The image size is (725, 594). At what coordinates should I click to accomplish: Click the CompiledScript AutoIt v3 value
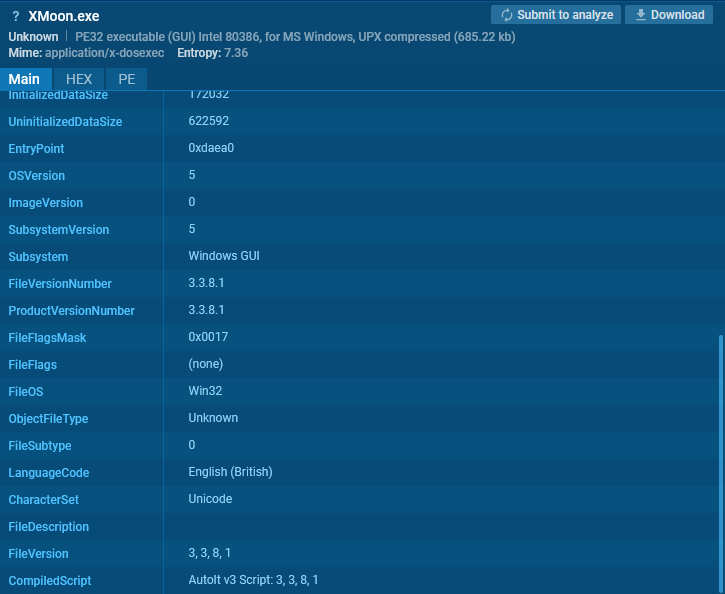point(253,580)
